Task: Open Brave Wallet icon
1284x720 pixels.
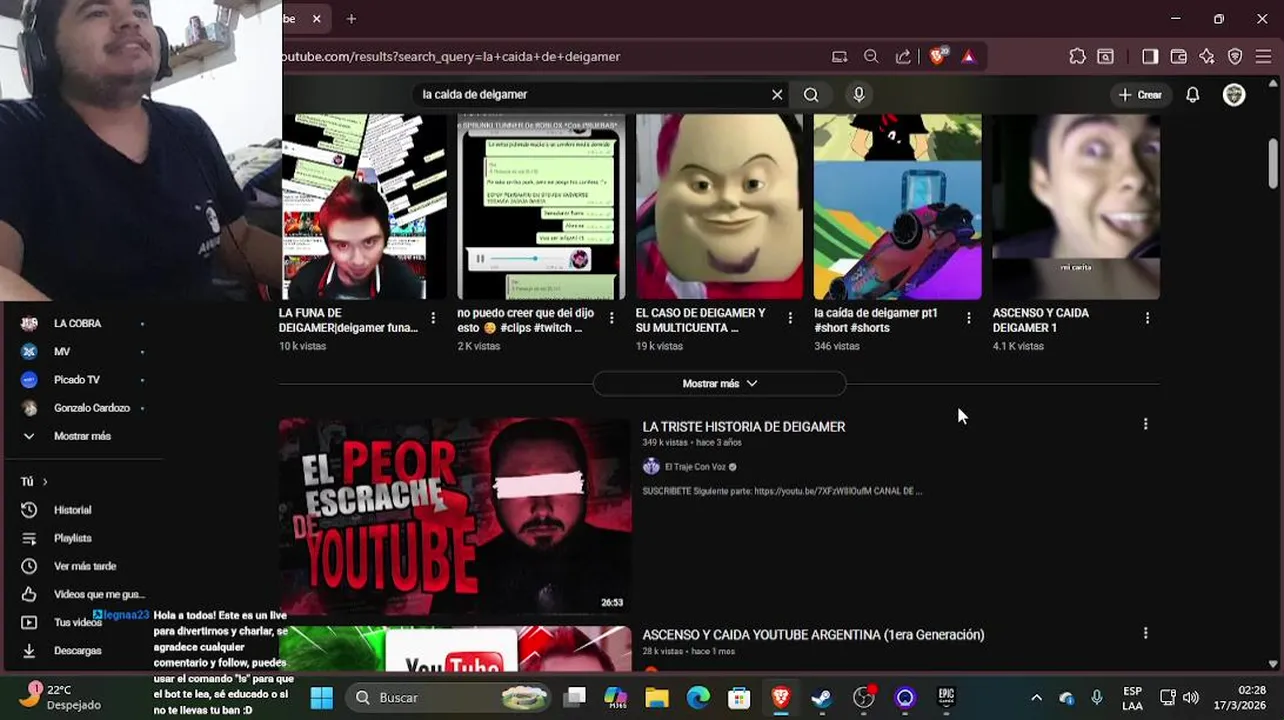Action: coord(1179,57)
